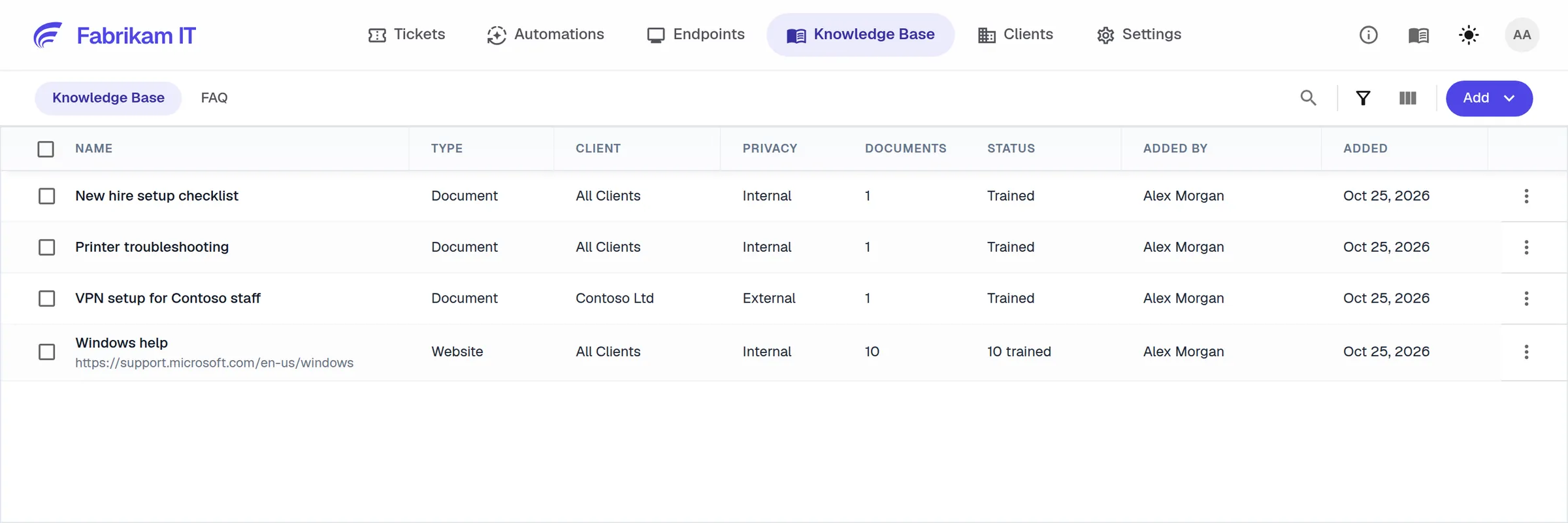Sort by the CLIENT column header
The image size is (1568, 523).
coord(598,148)
